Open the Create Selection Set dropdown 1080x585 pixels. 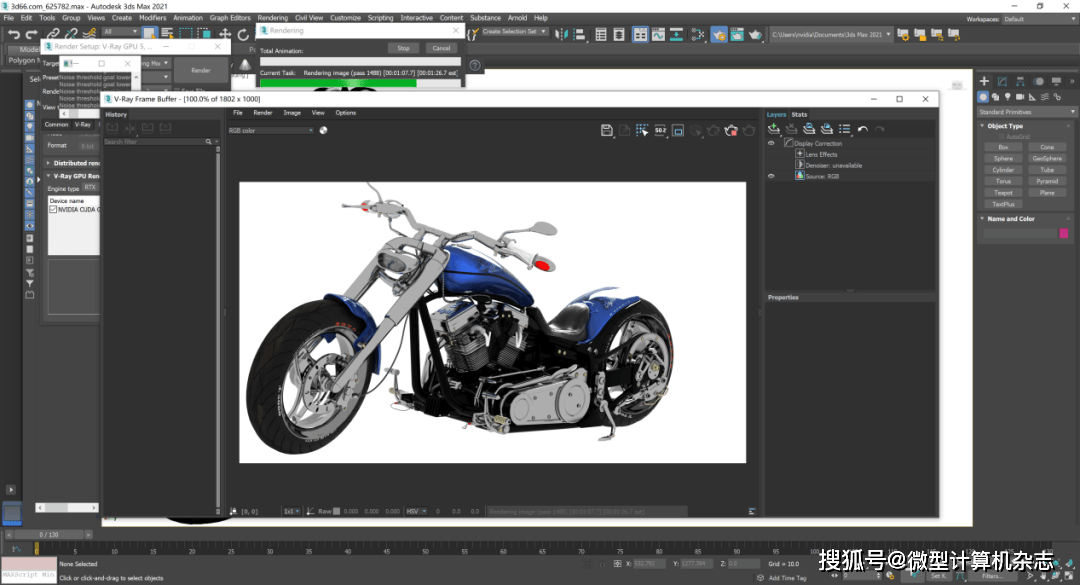pos(515,32)
